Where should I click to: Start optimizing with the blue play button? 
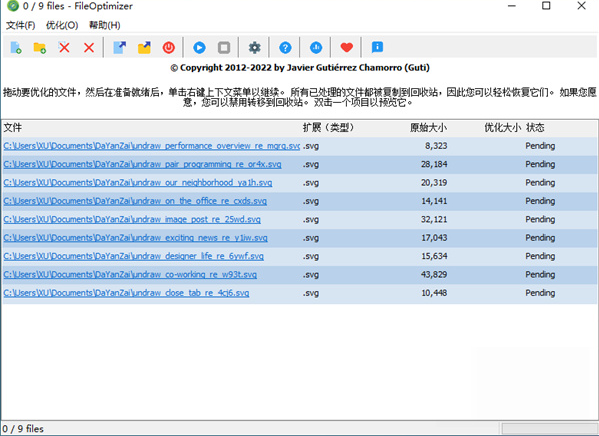[x=199, y=47]
